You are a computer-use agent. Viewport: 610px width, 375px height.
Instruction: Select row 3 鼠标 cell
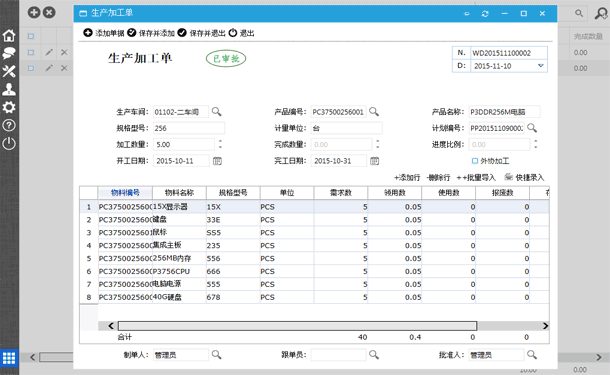coord(179,233)
